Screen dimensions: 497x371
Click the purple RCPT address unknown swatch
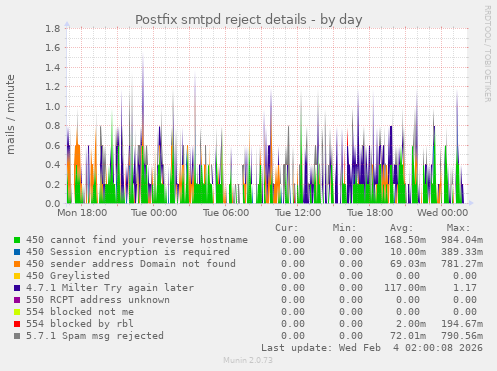[17, 300]
